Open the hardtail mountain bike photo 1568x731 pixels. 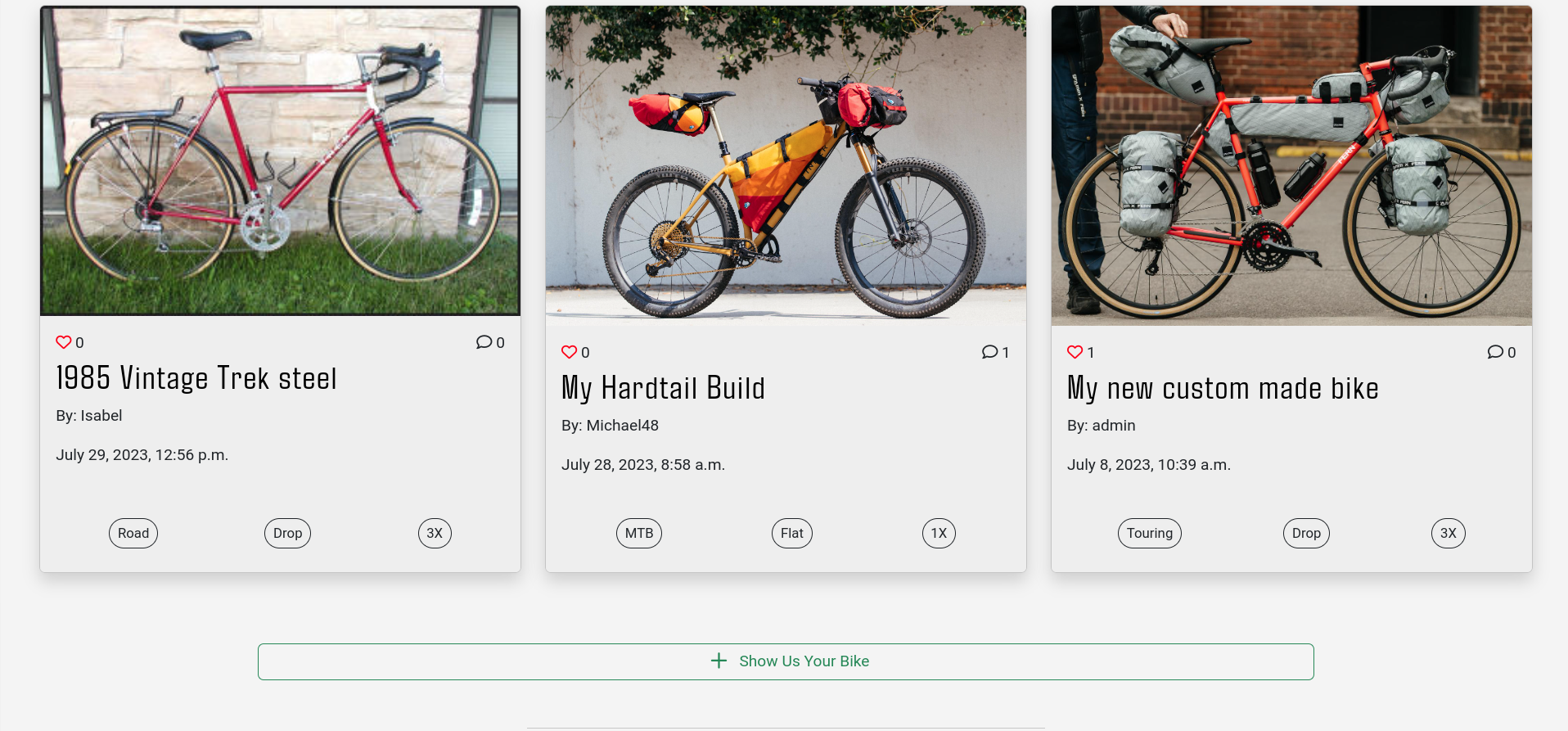click(786, 165)
